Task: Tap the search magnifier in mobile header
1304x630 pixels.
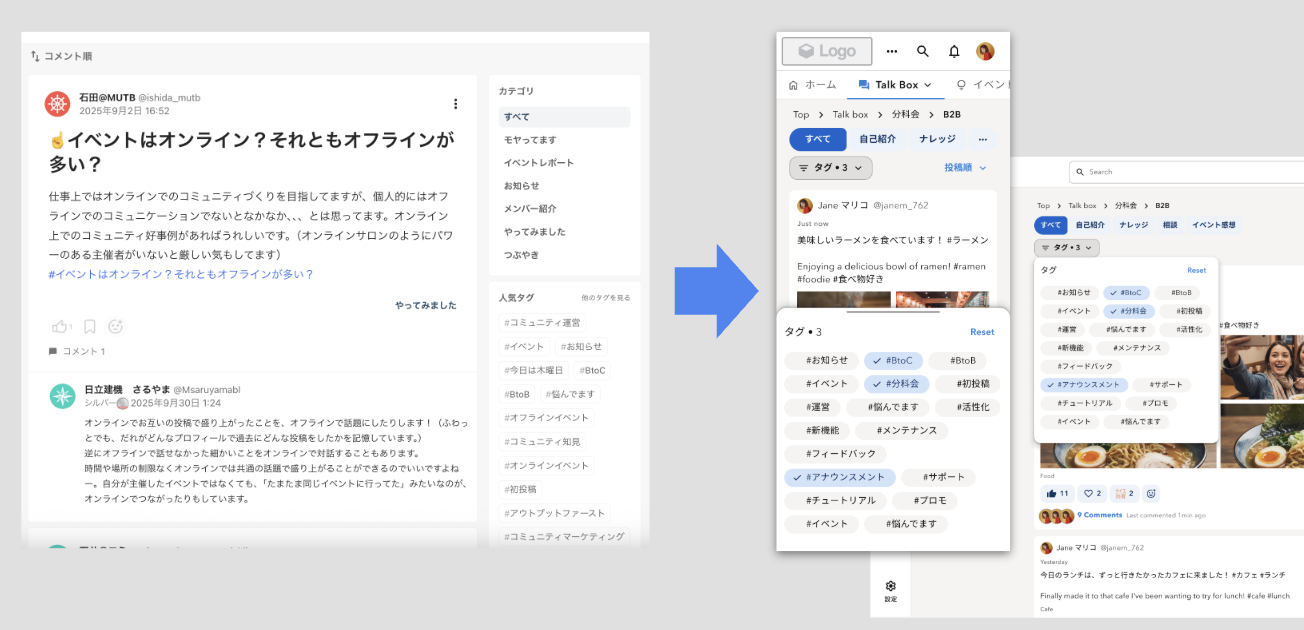Action: tap(923, 51)
